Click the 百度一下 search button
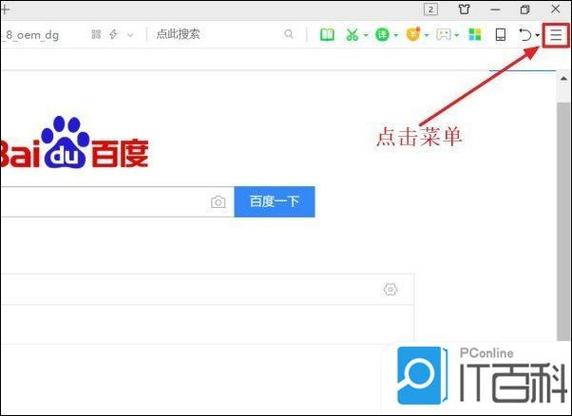This screenshot has width=572, height=416. (274, 201)
